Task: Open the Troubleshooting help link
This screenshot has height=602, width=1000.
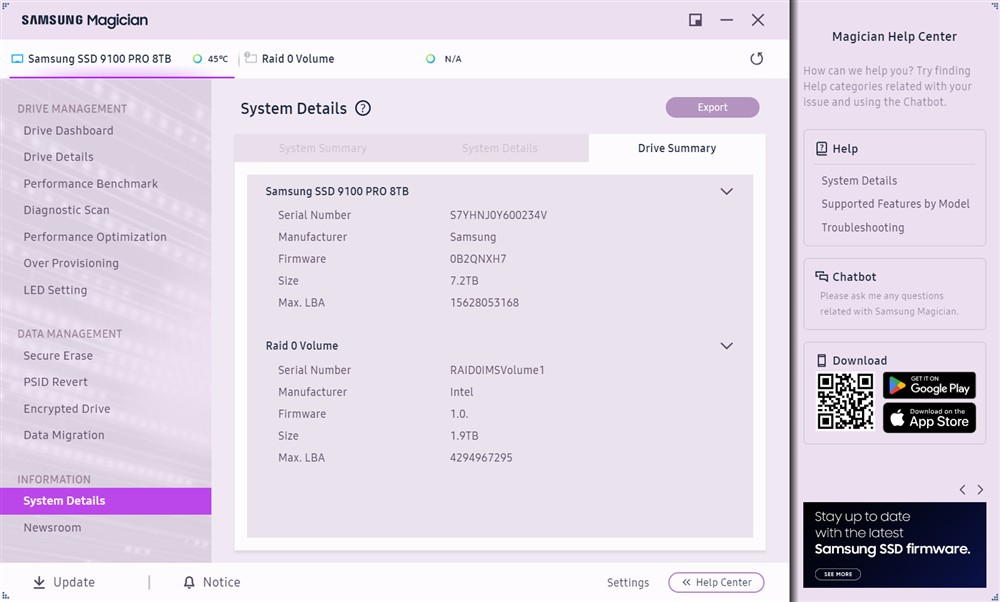Action: coord(862,228)
